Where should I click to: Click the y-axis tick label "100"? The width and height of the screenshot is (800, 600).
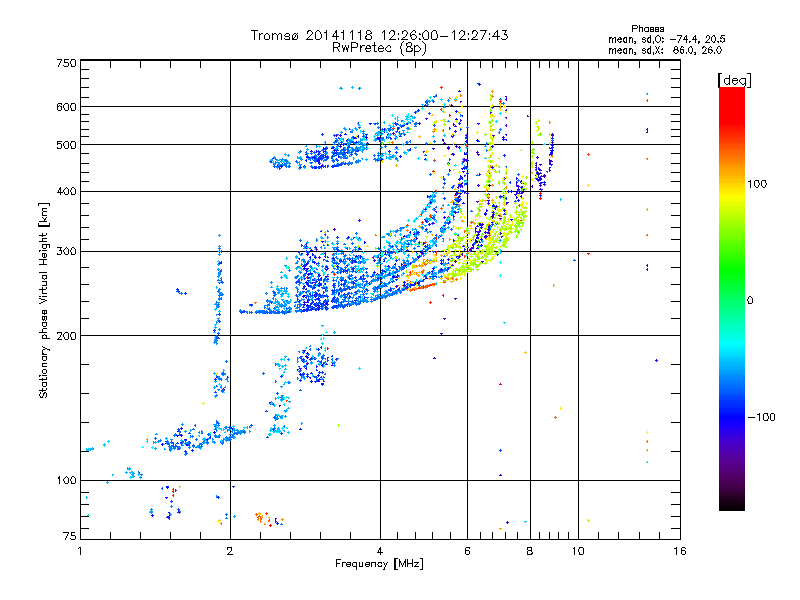66,480
